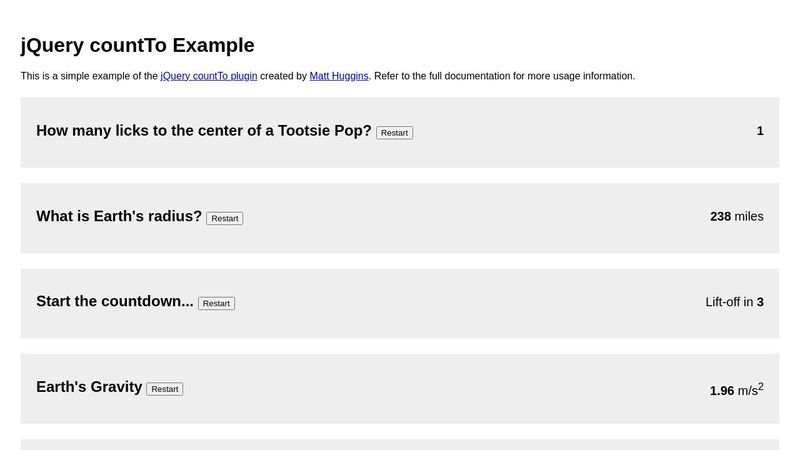
Task: Restart the Earth's Gravity counter
Action: click(164, 389)
